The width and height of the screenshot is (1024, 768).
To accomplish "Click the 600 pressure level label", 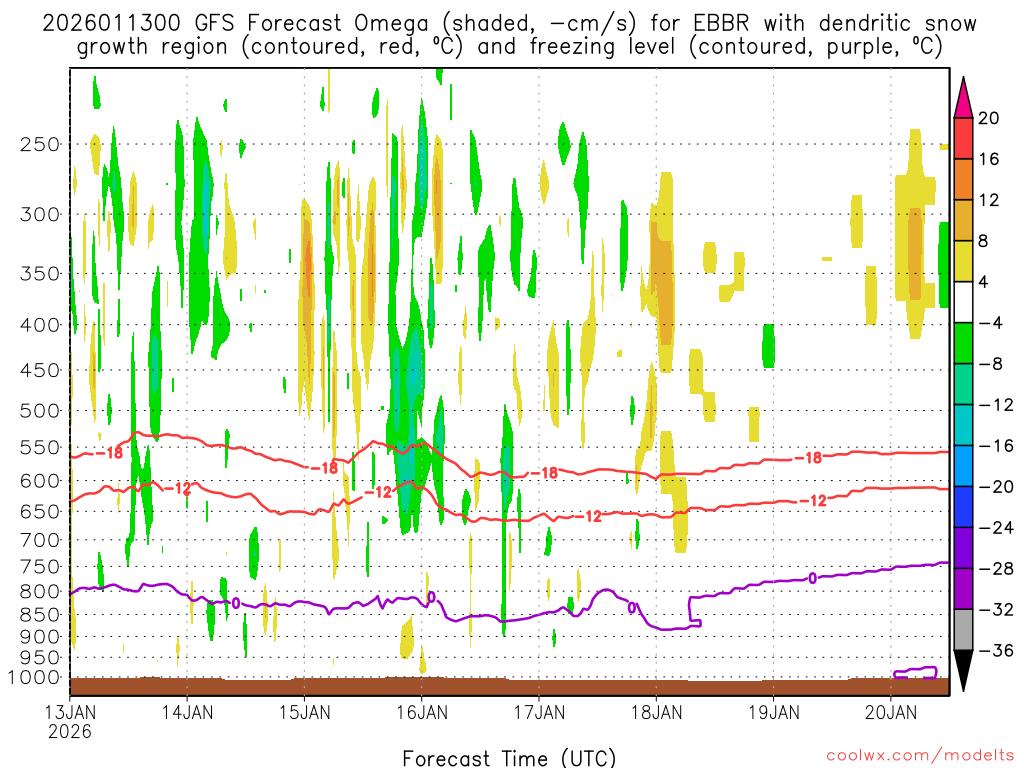I will (x=39, y=481).
